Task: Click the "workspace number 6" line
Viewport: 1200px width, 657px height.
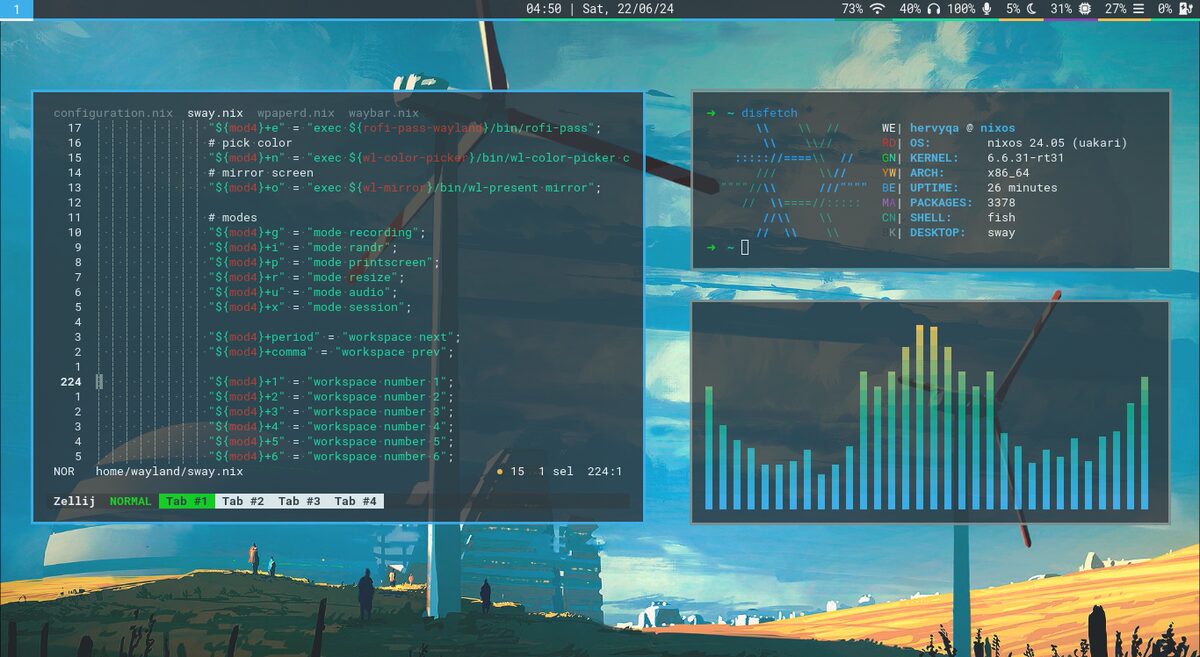Action: click(332, 456)
